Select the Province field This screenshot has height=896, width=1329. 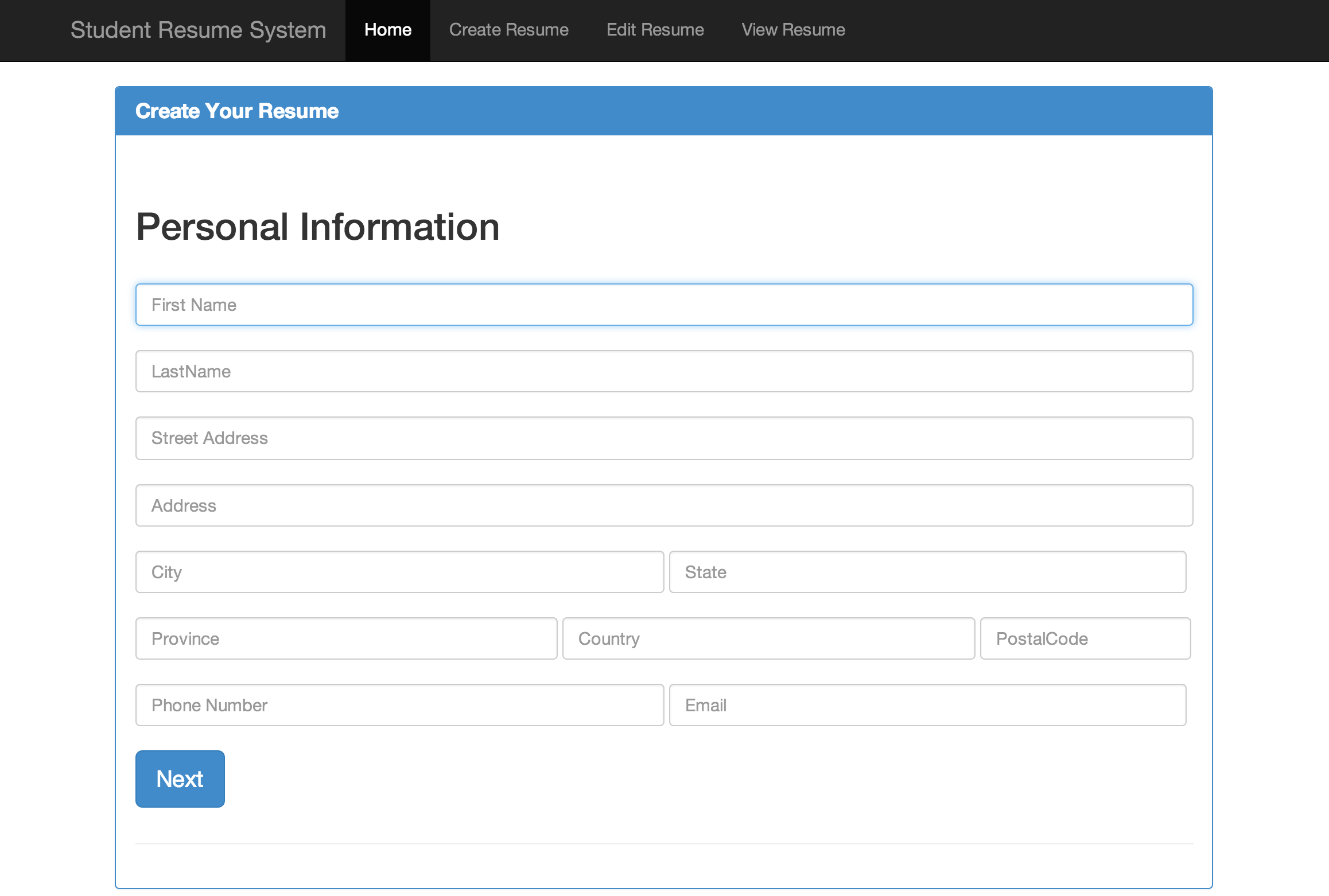click(346, 638)
